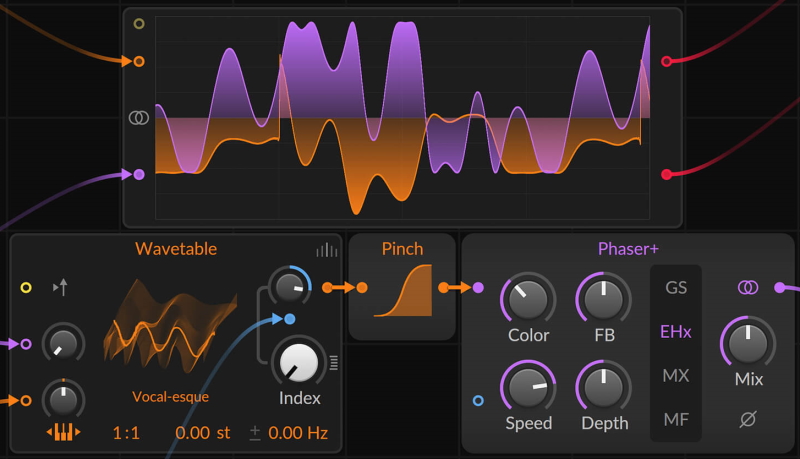
Task: Click the blue port left of Speed knob
Action: [x=478, y=401]
